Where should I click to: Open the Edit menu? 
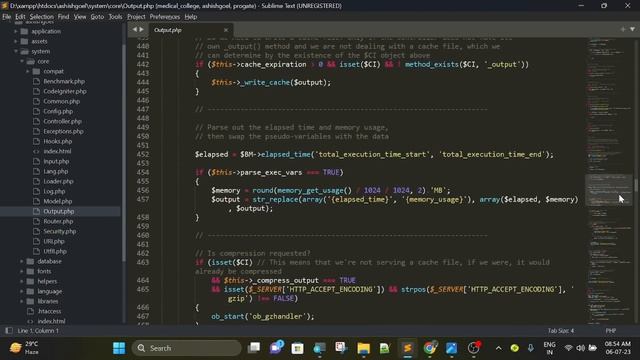pyautogui.click(x=20, y=17)
